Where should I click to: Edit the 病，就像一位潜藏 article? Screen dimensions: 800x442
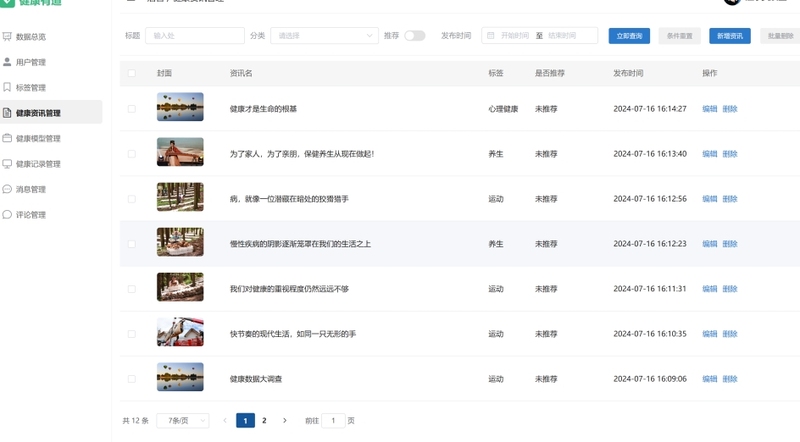710,199
